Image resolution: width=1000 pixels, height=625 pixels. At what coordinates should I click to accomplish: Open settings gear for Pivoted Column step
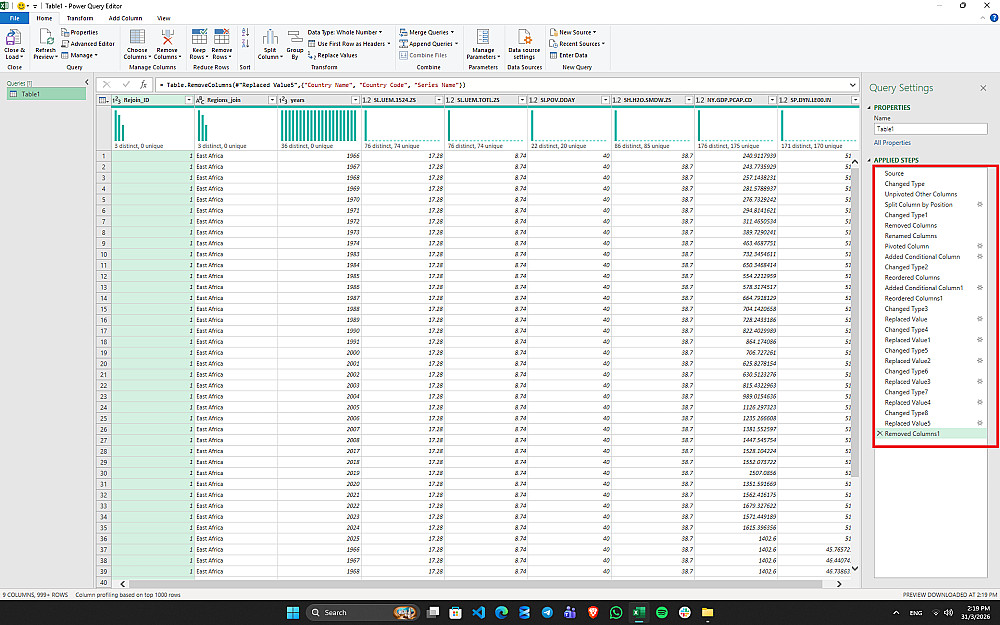(x=980, y=246)
